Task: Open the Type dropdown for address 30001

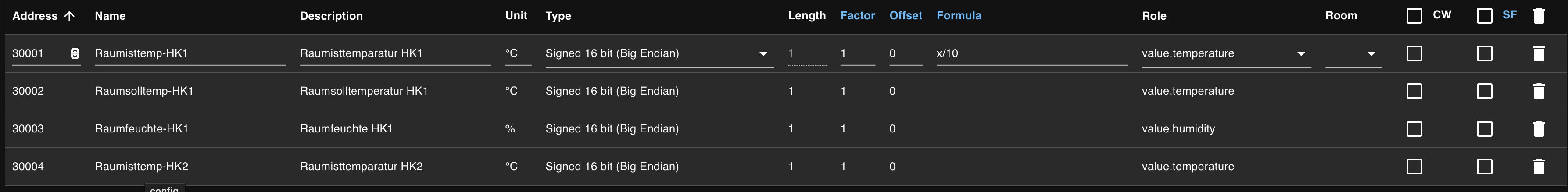Action: pyautogui.click(x=763, y=53)
